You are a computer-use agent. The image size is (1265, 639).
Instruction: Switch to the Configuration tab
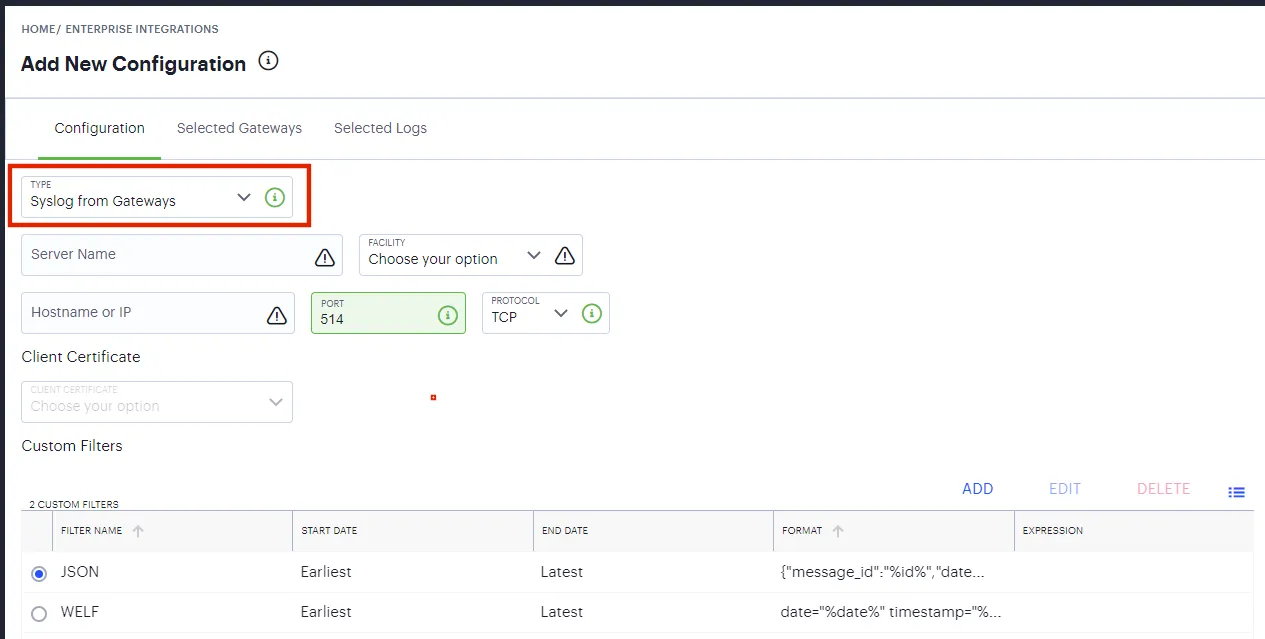click(x=100, y=128)
